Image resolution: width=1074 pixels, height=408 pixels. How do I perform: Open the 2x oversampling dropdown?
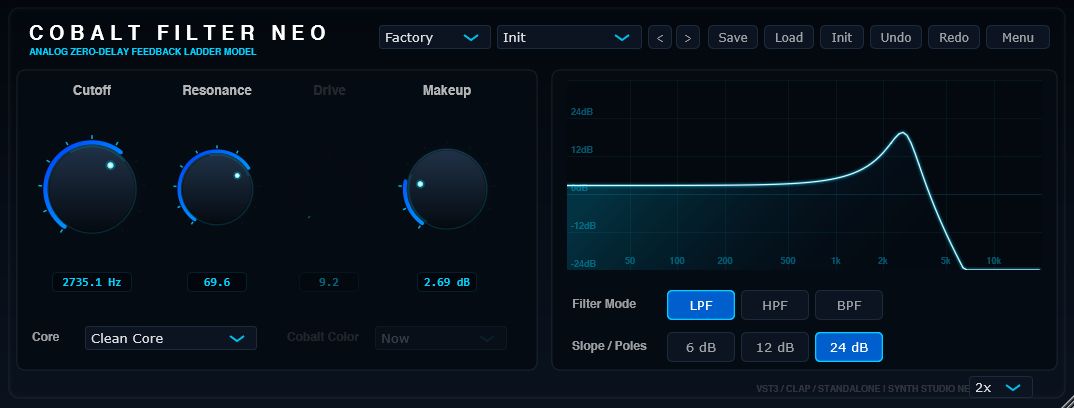click(x=1001, y=387)
